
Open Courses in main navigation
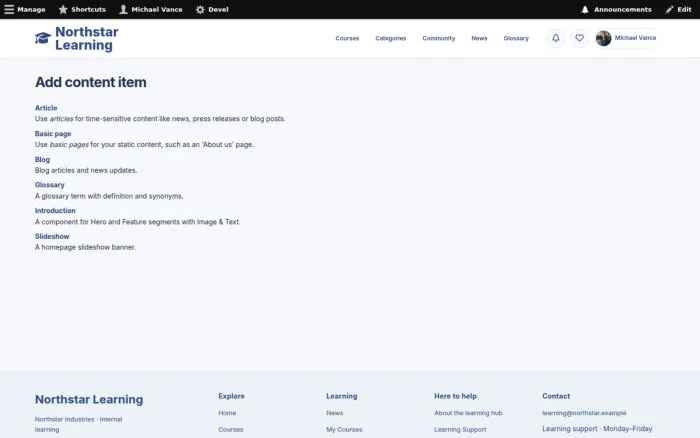(x=347, y=38)
